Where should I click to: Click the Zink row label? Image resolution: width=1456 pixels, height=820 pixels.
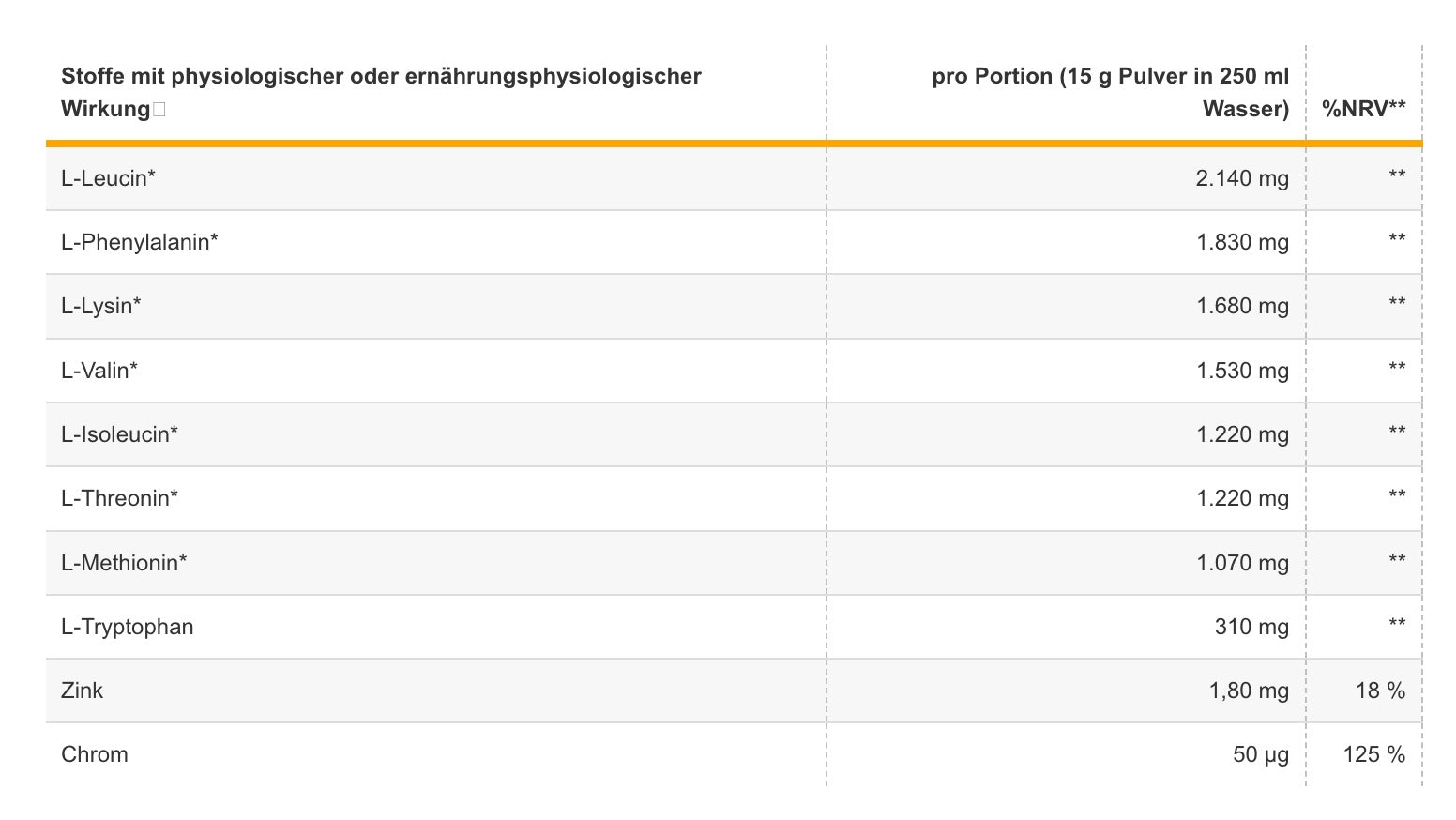[x=83, y=691]
